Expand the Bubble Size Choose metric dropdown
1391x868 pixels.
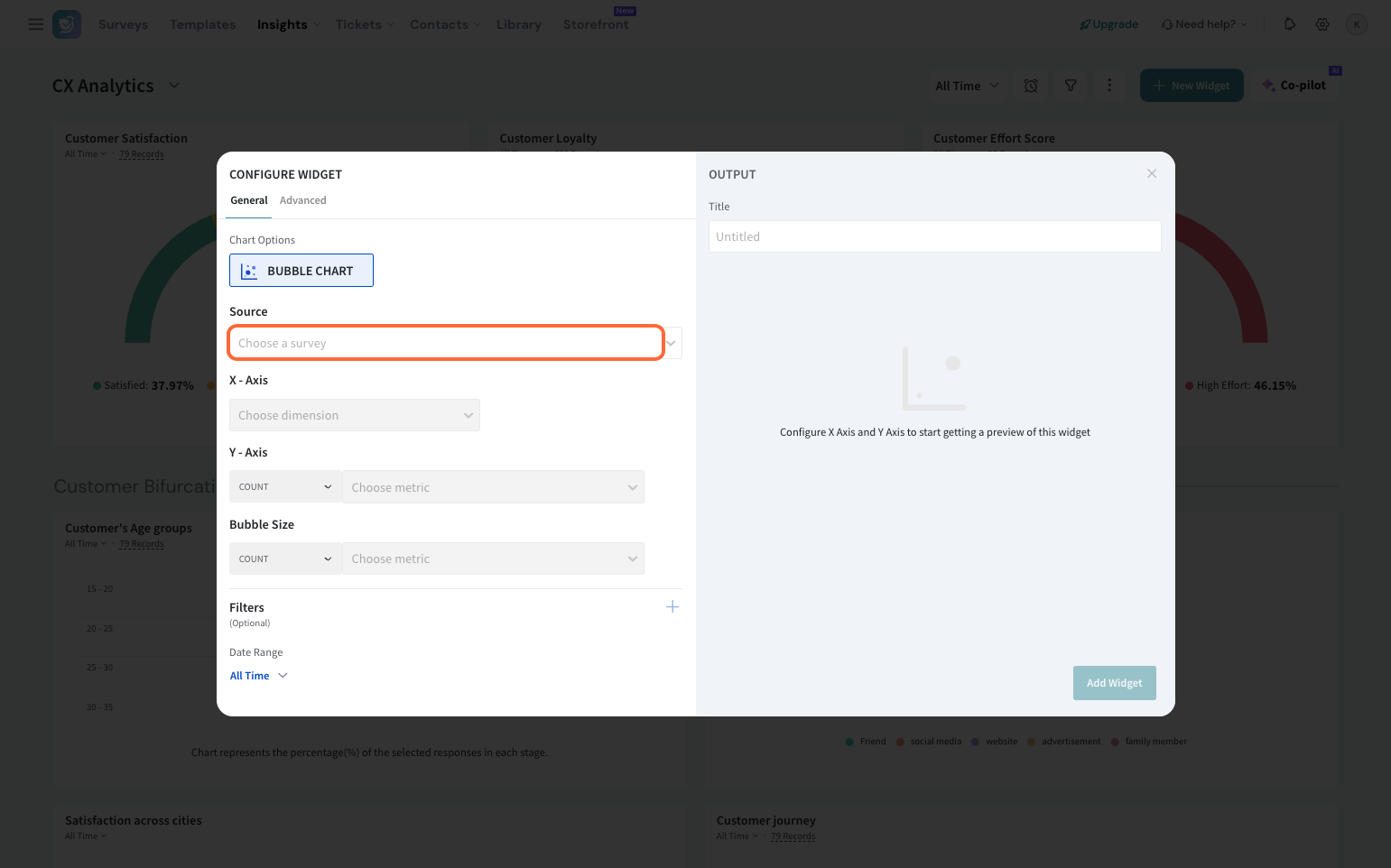(493, 559)
